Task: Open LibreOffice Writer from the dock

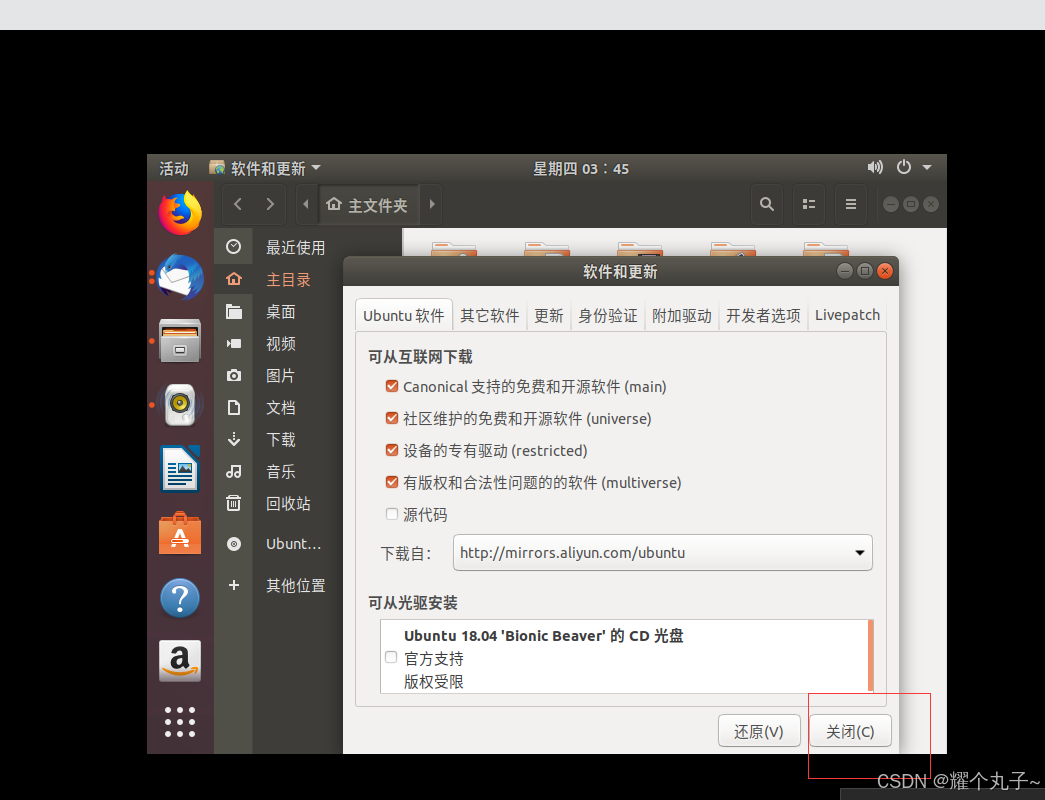Action: click(x=180, y=469)
